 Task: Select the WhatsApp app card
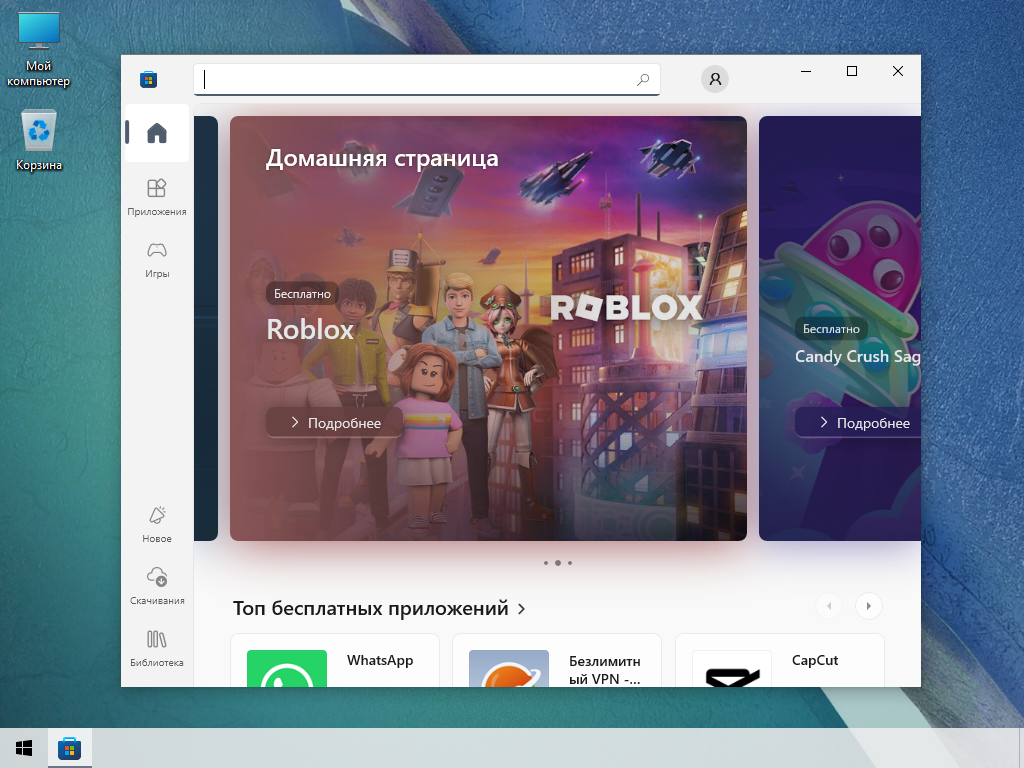pos(335,662)
